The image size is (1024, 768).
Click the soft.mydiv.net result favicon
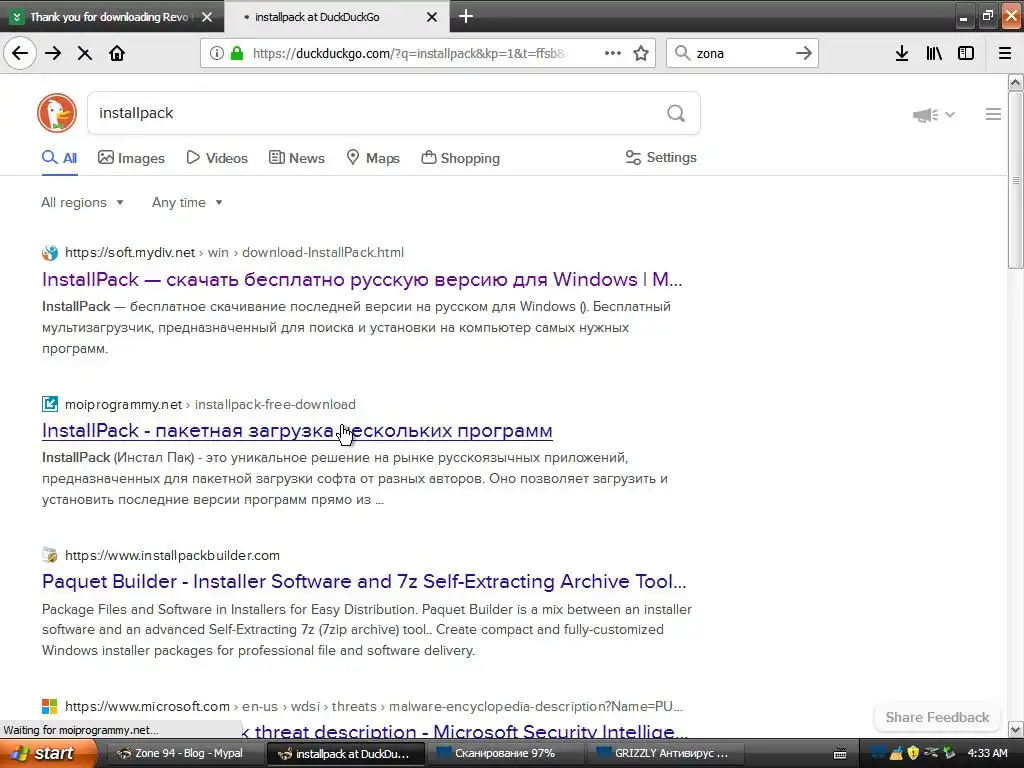point(50,253)
